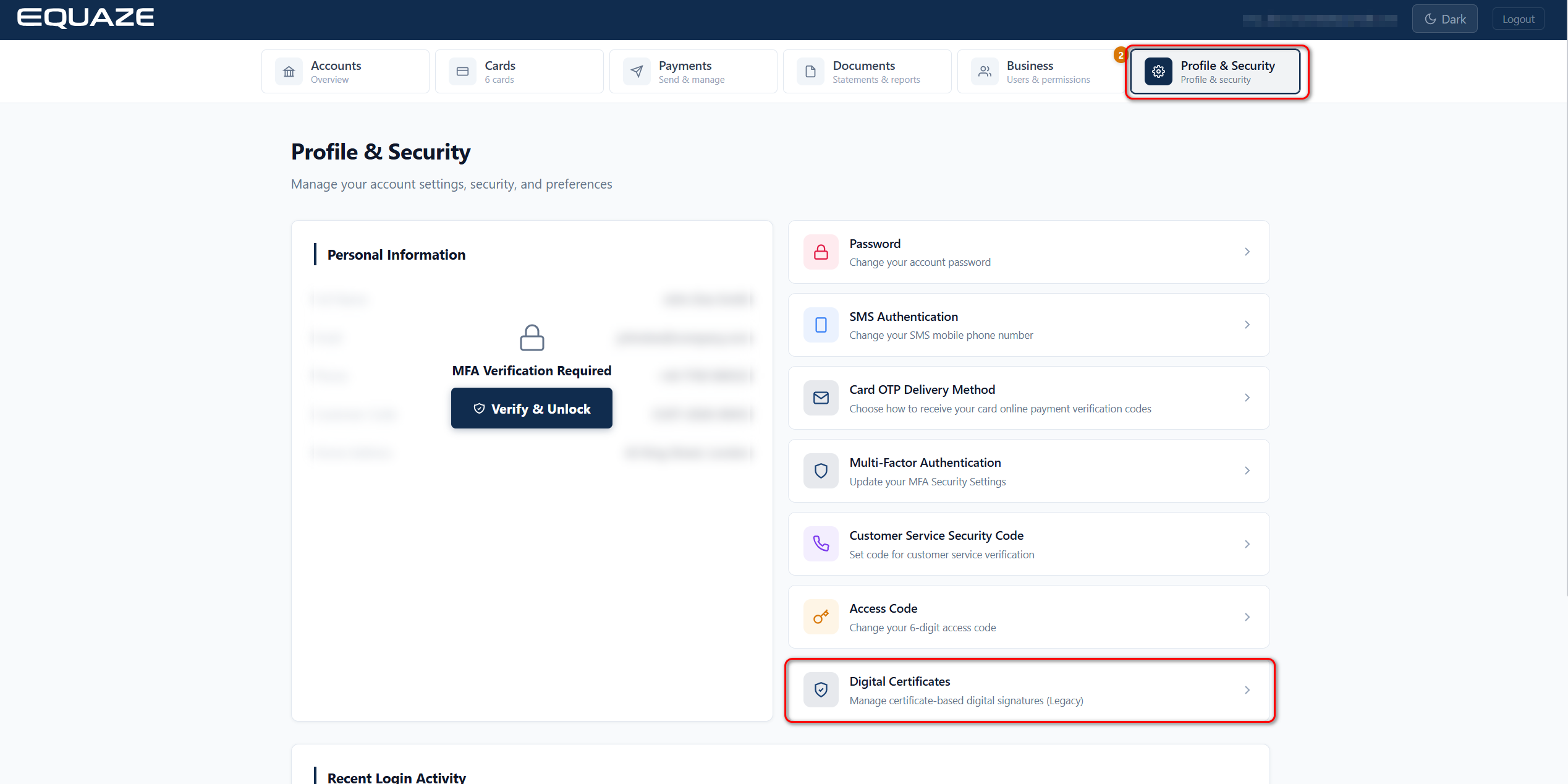
Task: Click the Profile & Security page heading
Action: pyautogui.click(x=380, y=152)
